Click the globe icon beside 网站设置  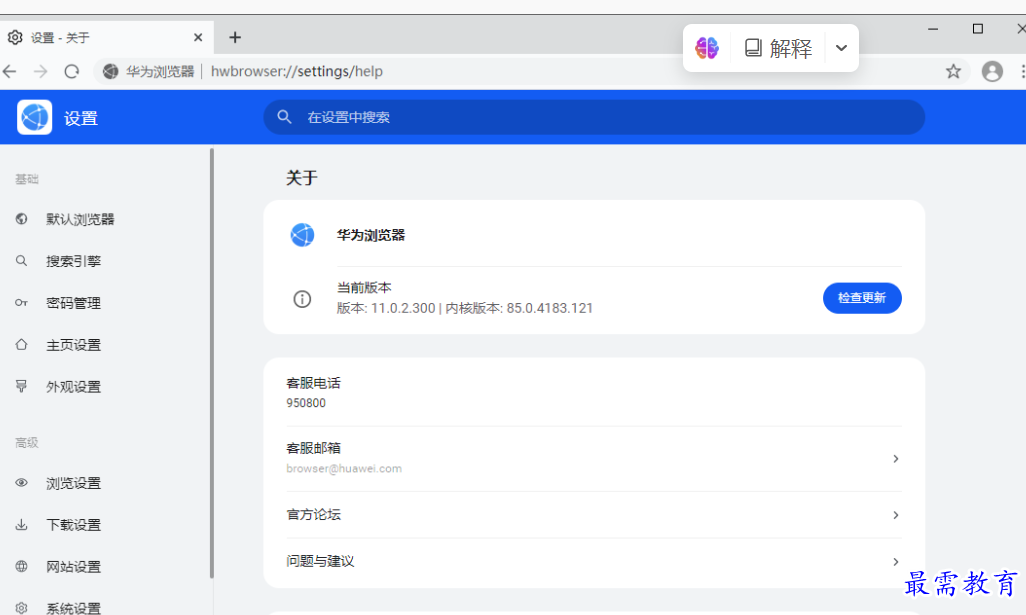point(22,567)
